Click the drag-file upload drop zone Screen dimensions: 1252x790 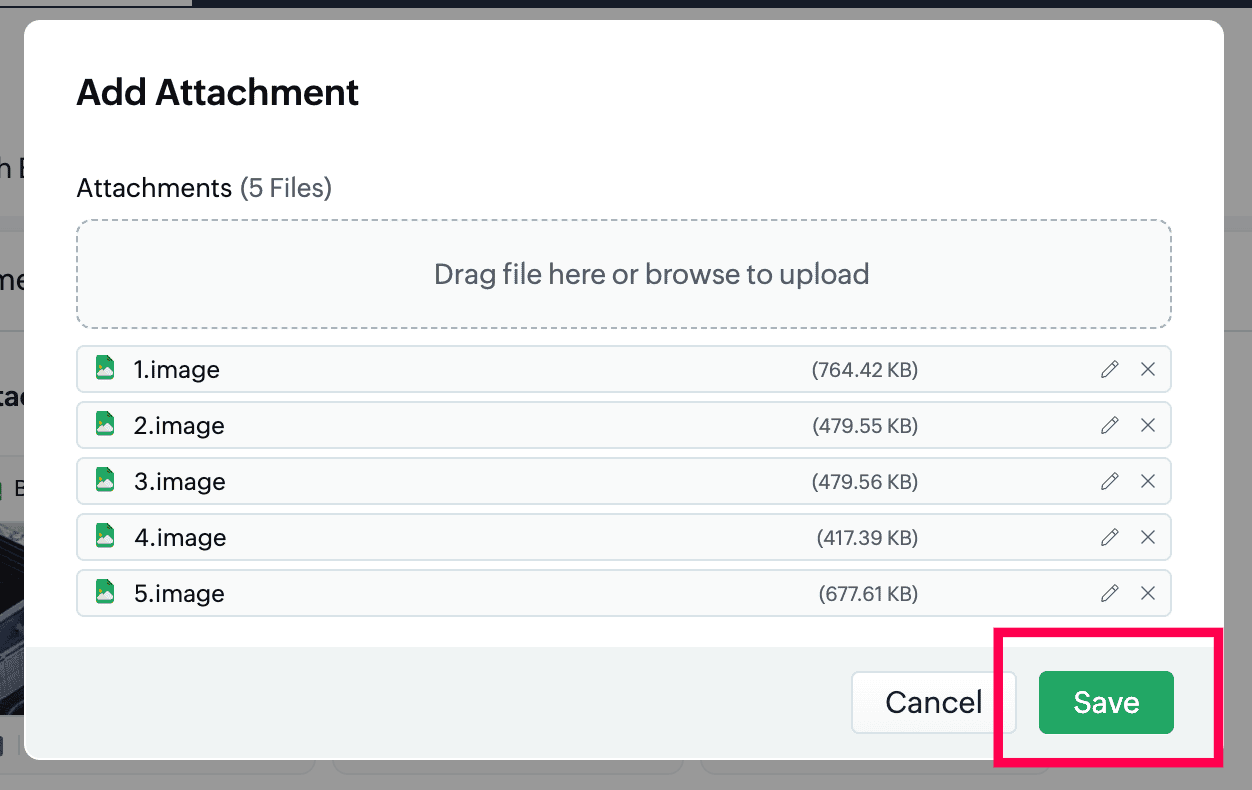623,274
